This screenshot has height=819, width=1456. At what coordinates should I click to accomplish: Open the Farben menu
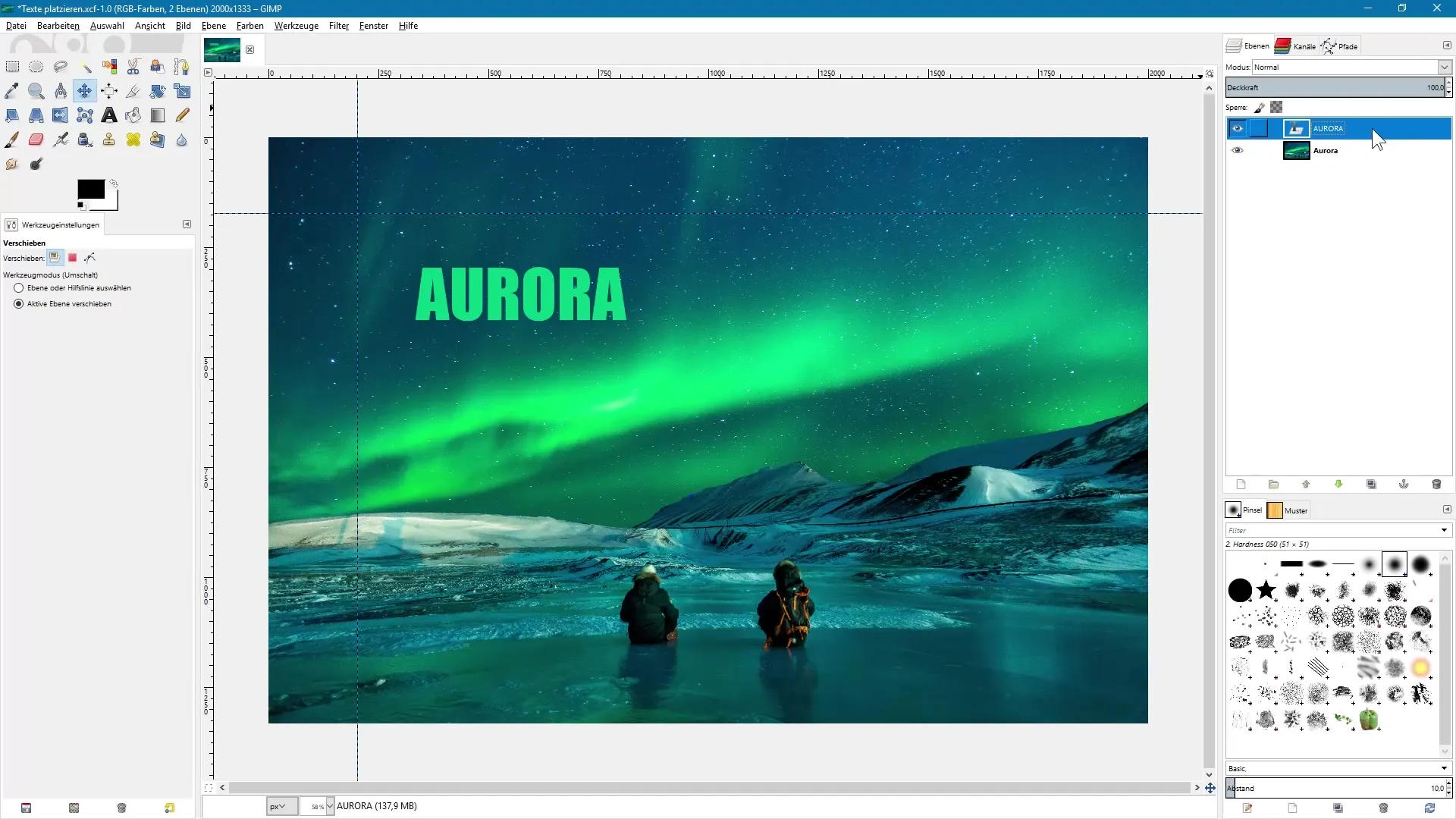pyautogui.click(x=250, y=26)
